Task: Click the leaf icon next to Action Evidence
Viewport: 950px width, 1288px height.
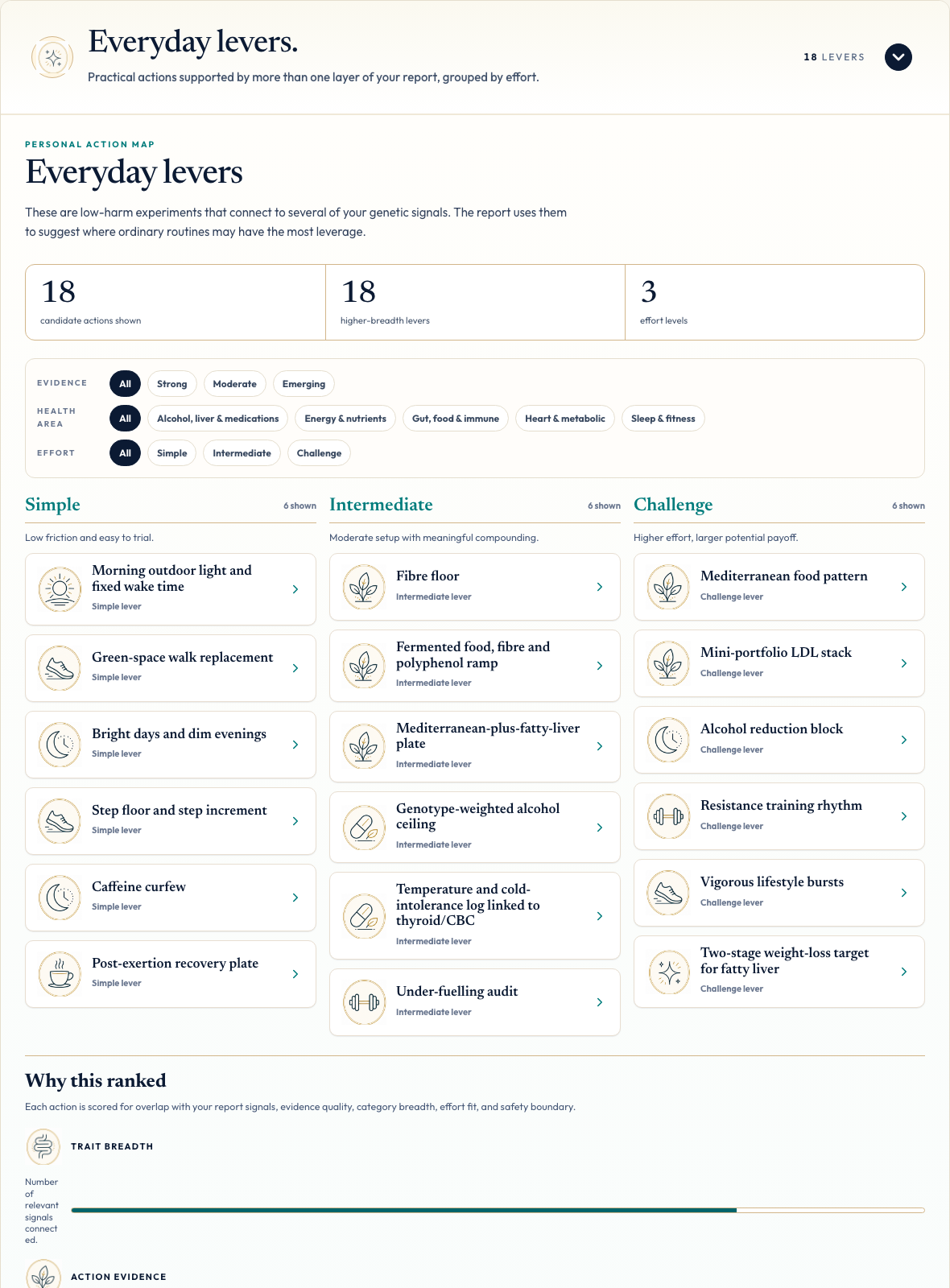Action: click(x=43, y=1275)
